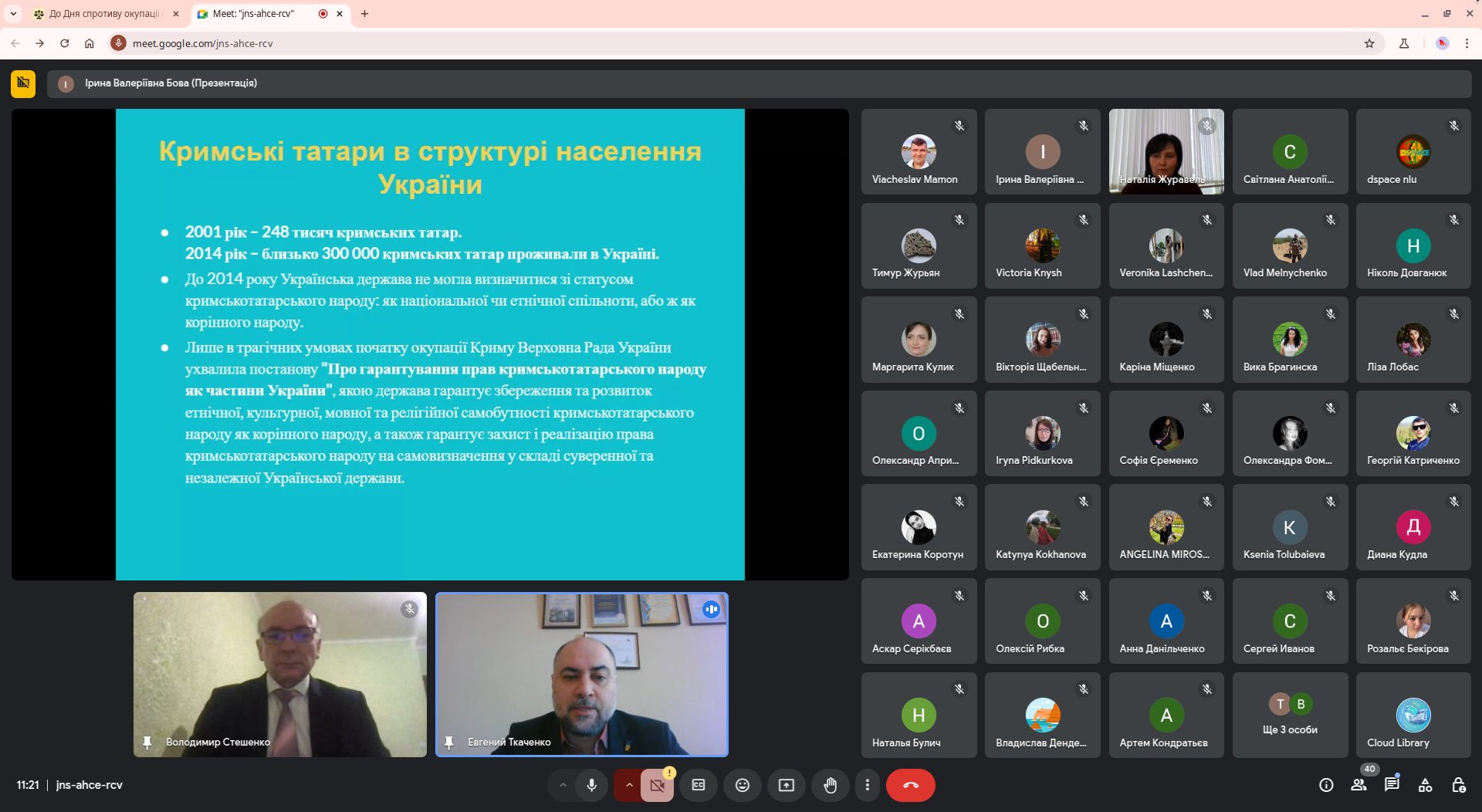The image size is (1482, 812).
Task: Open meeting details info icon
Action: [1326, 785]
